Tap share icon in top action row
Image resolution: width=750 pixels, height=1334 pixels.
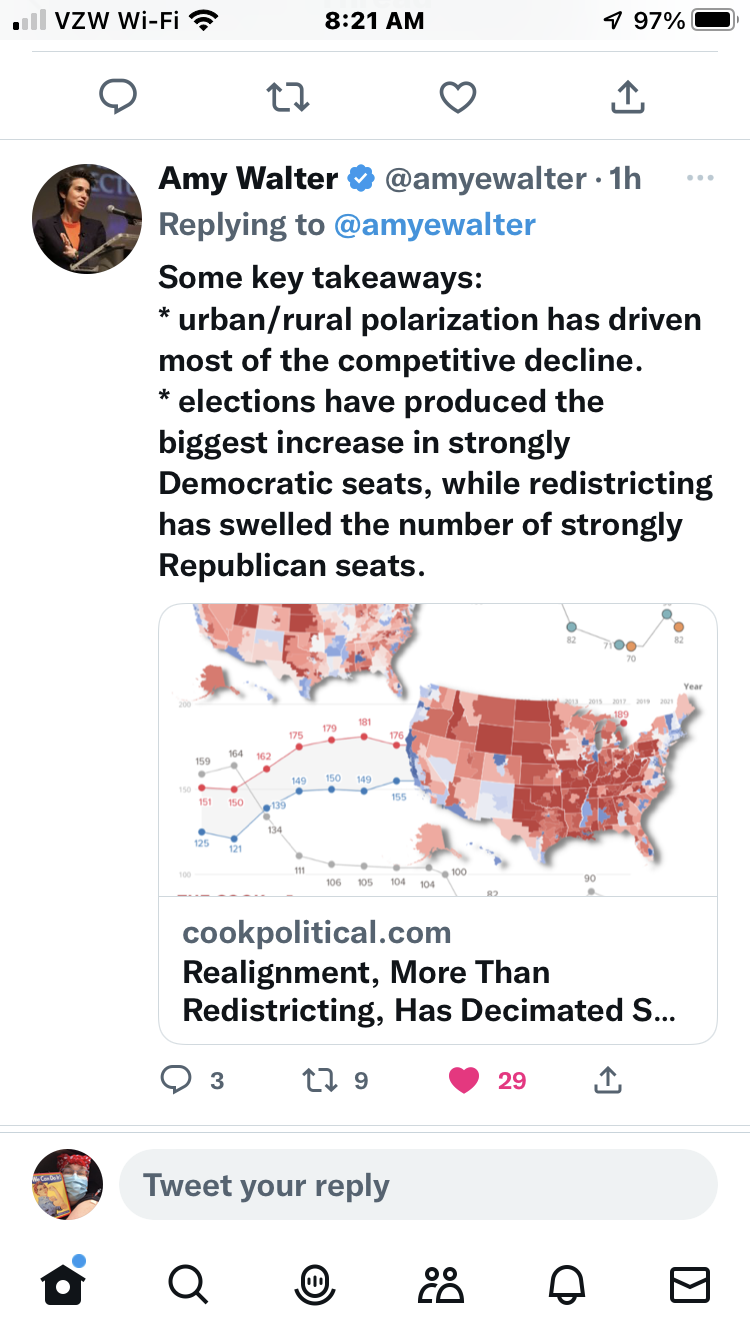coord(627,96)
